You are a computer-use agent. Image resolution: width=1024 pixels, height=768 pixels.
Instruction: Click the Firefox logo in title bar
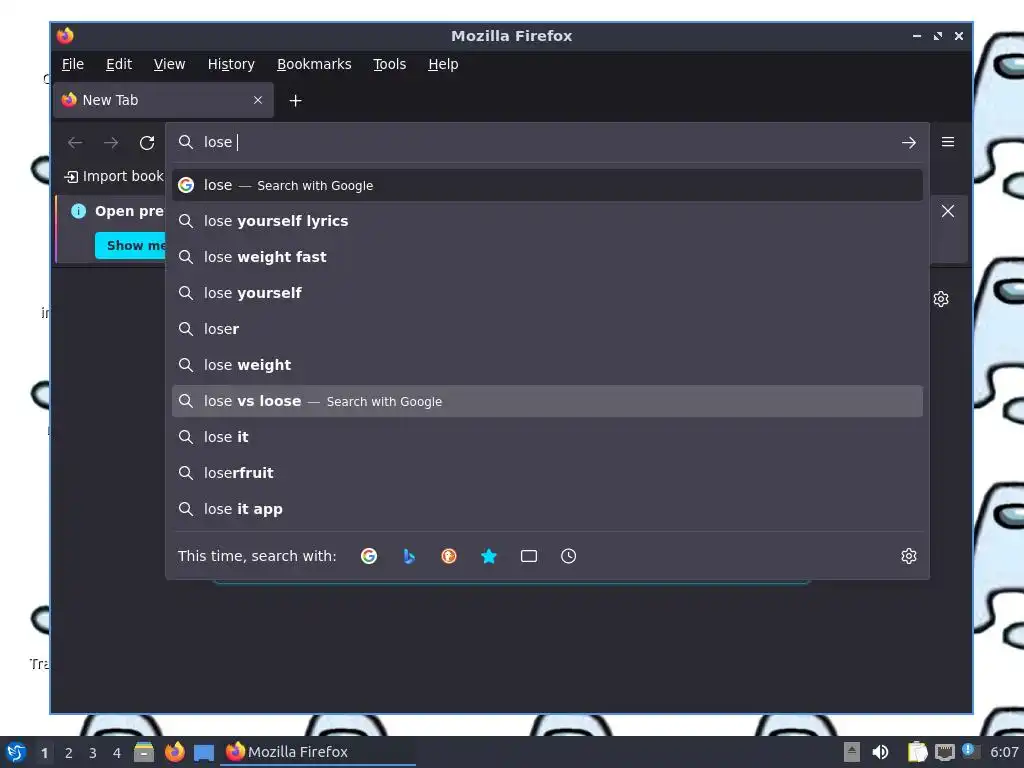coord(65,35)
